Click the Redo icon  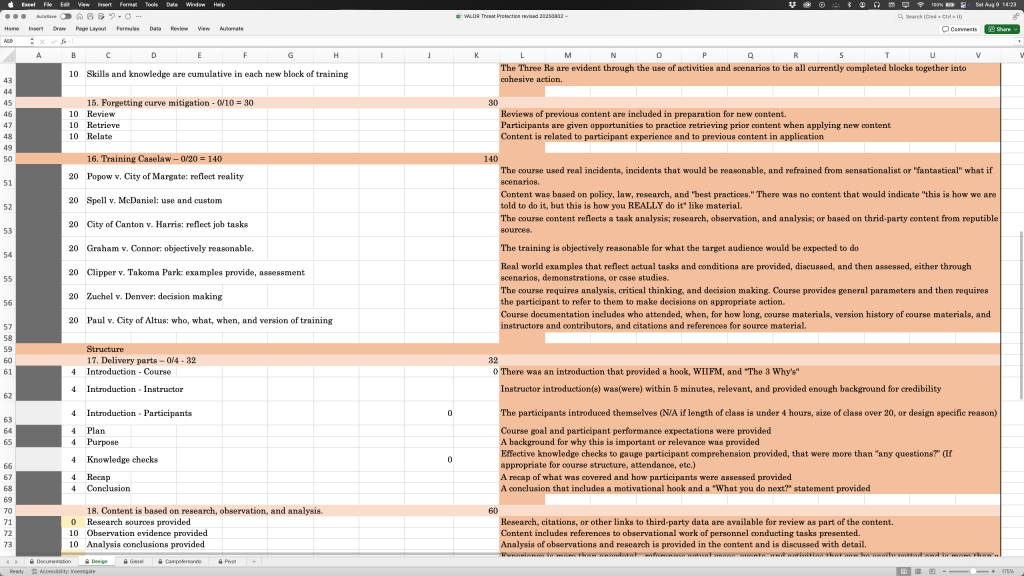[x=128, y=16]
